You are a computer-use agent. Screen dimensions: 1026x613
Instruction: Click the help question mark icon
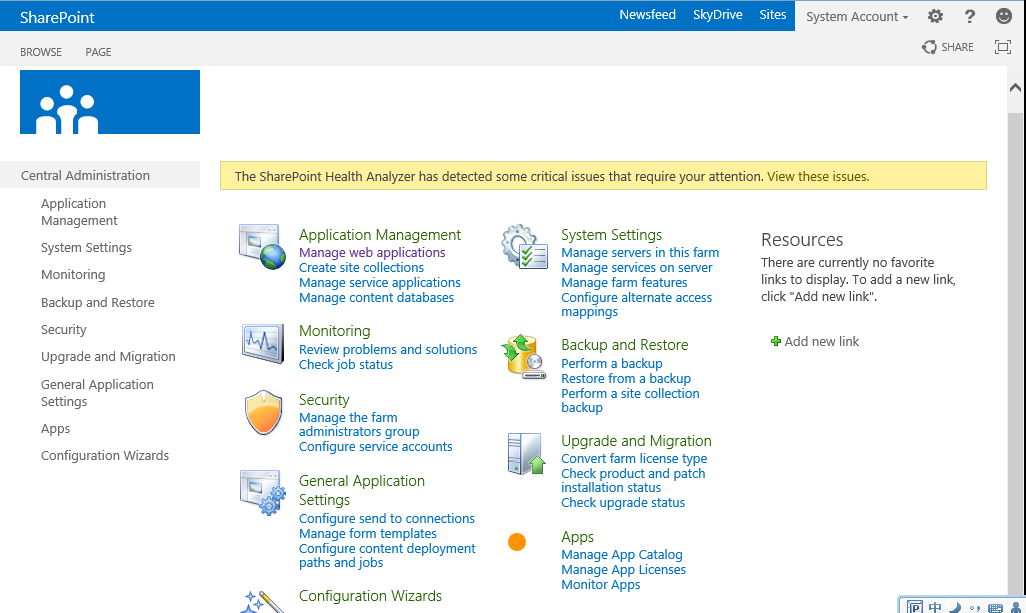[969, 16]
